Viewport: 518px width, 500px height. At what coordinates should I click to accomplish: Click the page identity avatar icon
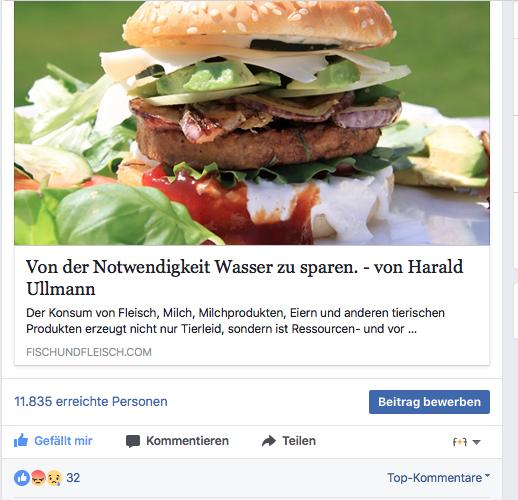(x=460, y=442)
